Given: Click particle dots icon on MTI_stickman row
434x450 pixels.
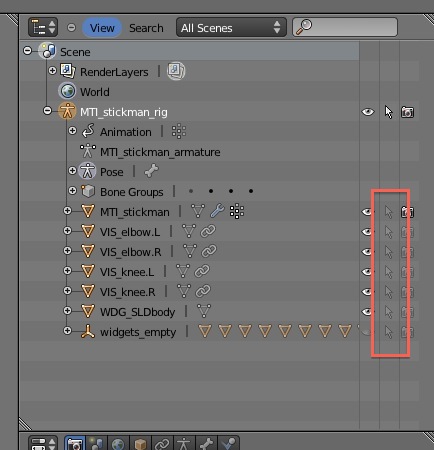Looking at the screenshot, I should tap(237, 211).
